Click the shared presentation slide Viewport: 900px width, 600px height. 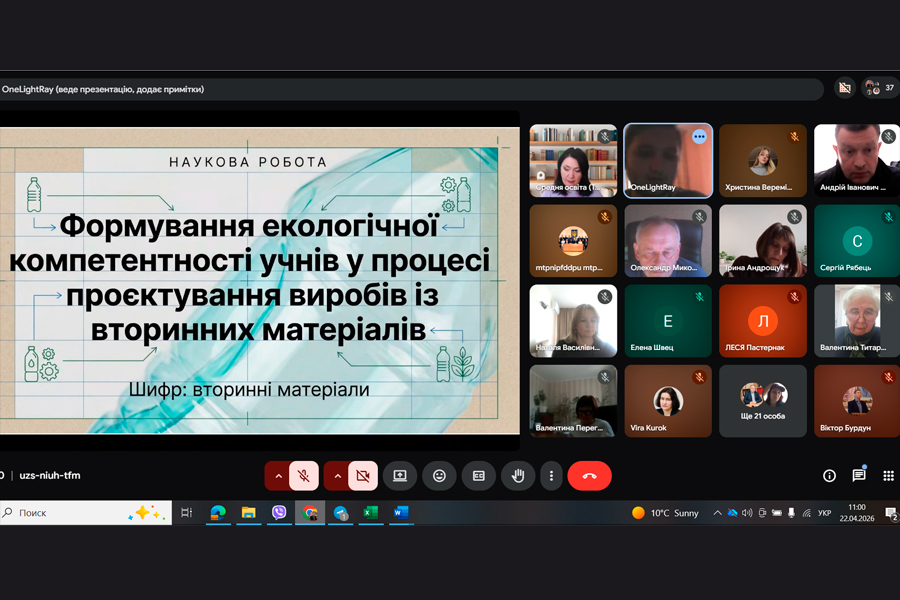coord(259,280)
